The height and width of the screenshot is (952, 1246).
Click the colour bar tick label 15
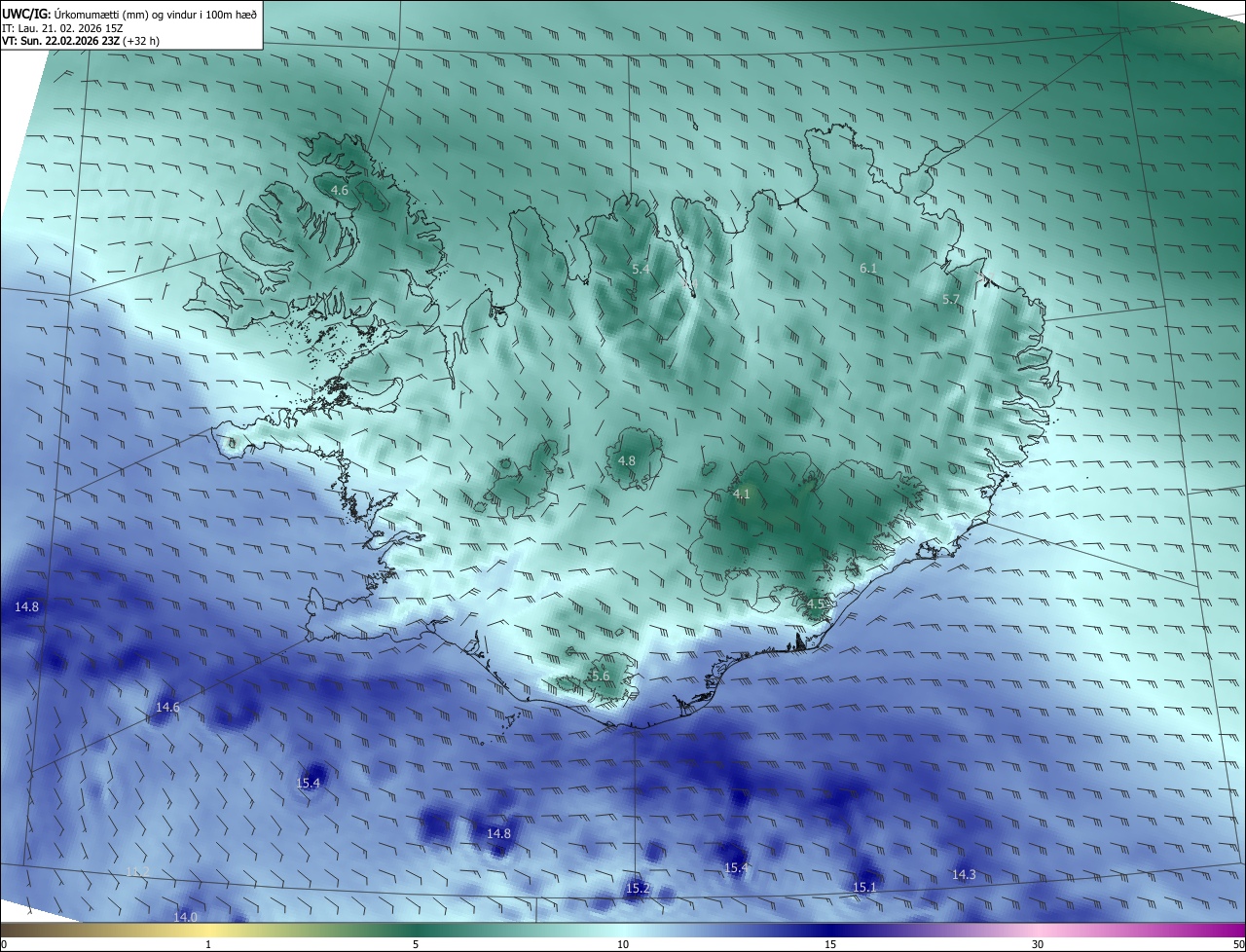click(830, 945)
